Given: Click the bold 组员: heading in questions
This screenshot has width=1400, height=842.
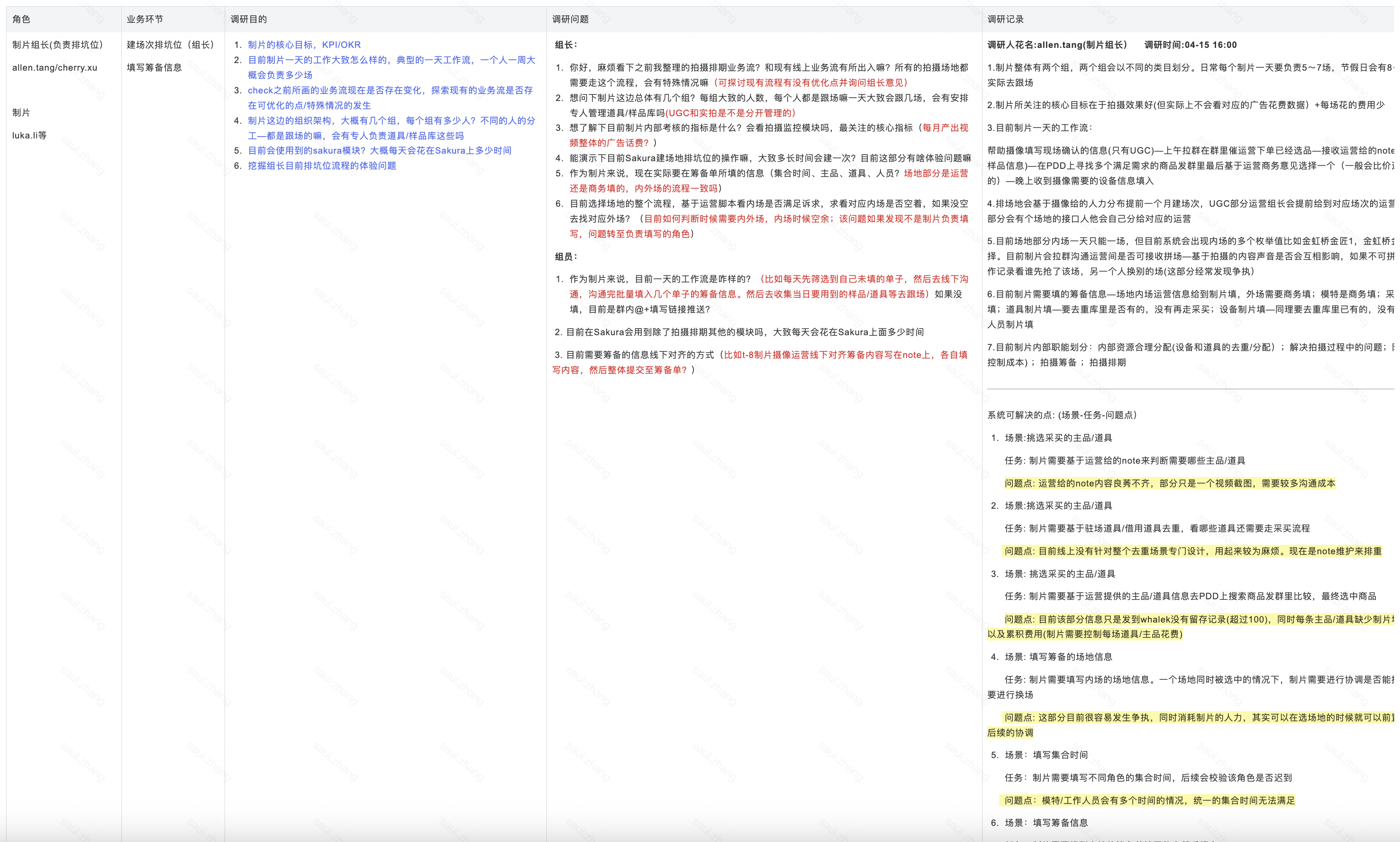Looking at the screenshot, I should click(566, 256).
